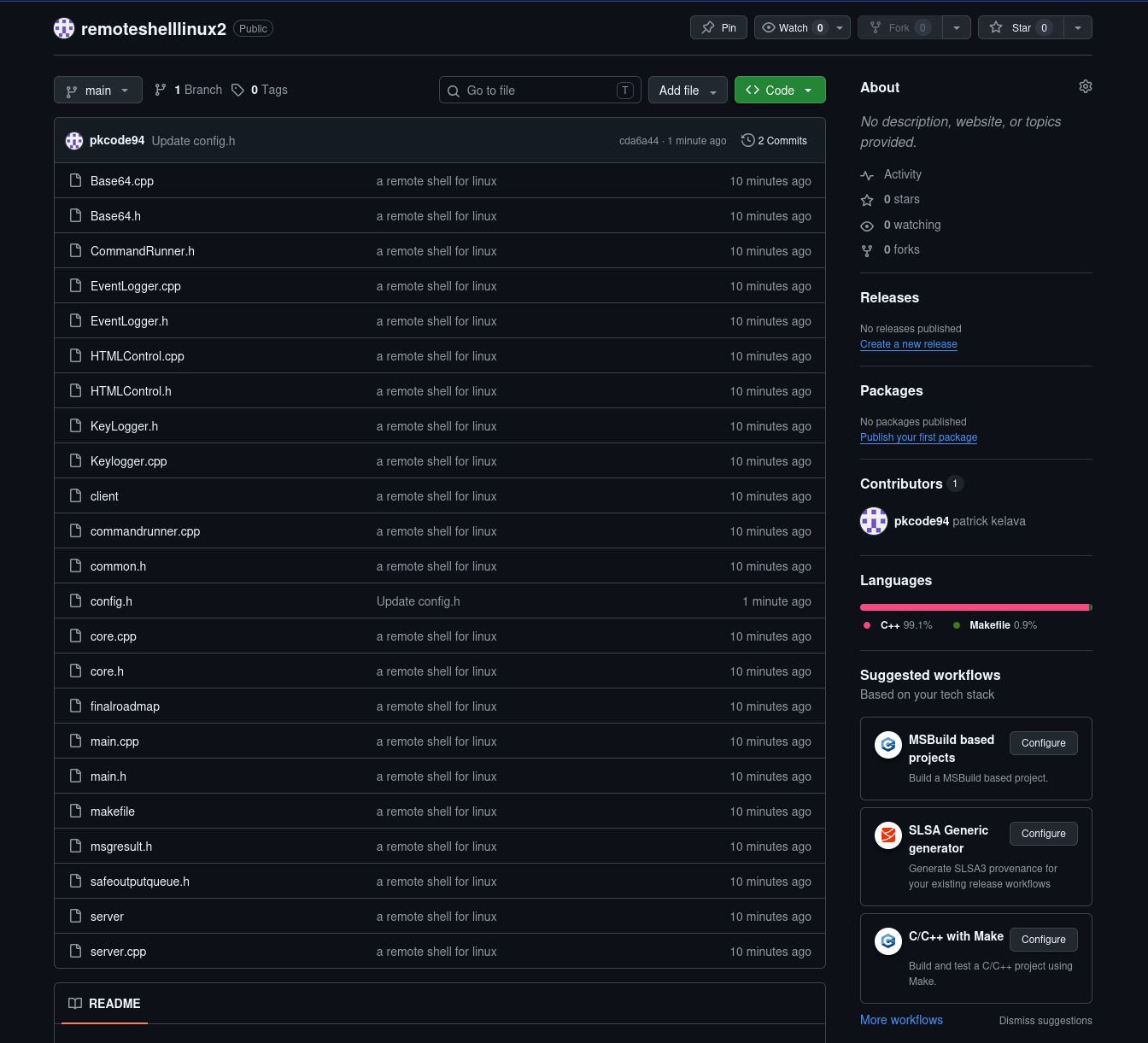Open the safeoutputqueue.h file
1148x1043 pixels.
click(140, 882)
